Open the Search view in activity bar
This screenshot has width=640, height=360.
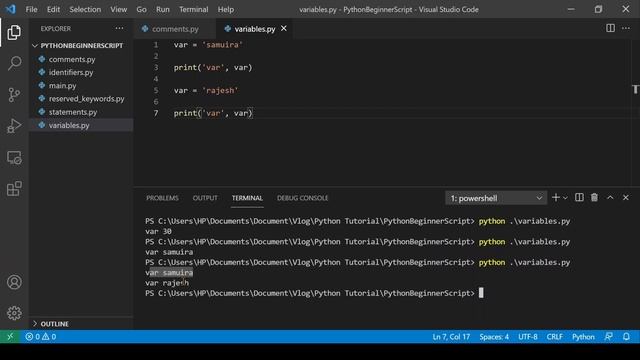click(x=14, y=63)
